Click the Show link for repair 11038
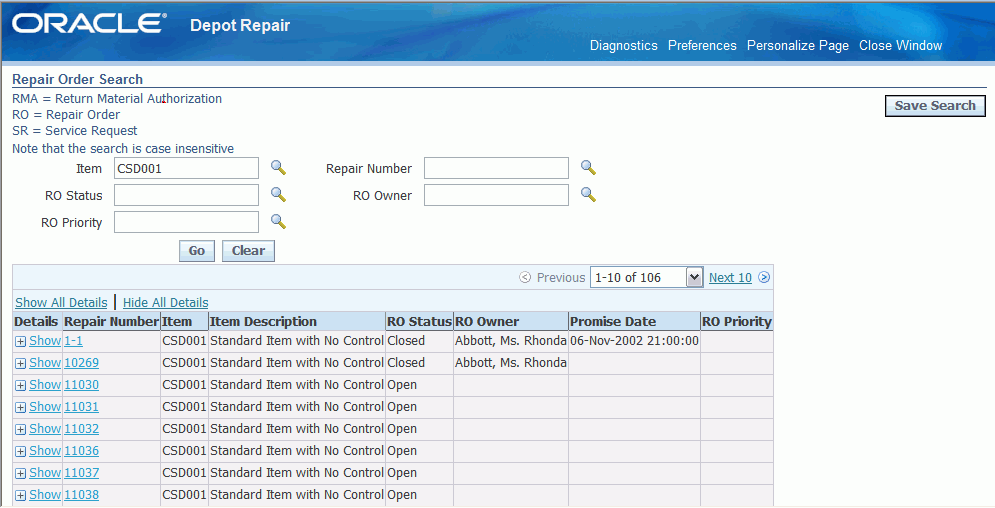Image resolution: width=995 pixels, height=508 pixels. pos(45,495)
